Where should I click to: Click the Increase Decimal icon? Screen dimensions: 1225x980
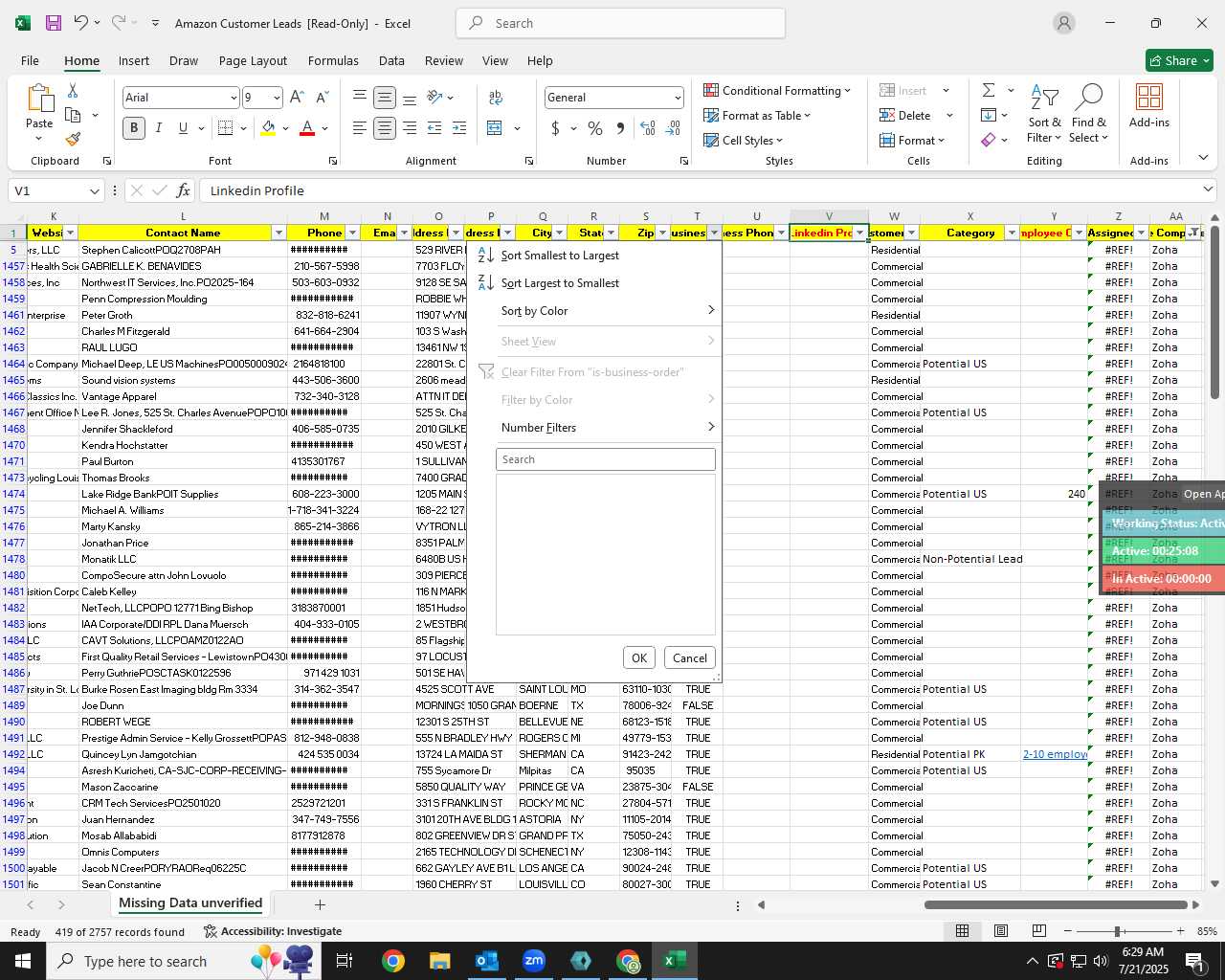pos(648,128)
